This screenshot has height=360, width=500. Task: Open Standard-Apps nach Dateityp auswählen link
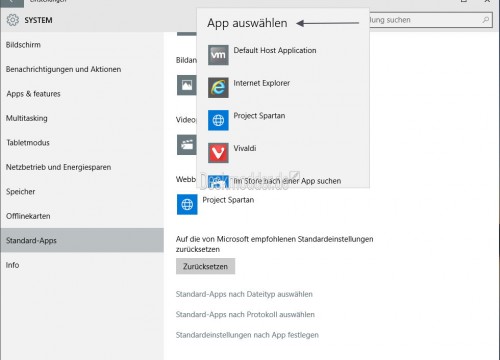(244, 294)
